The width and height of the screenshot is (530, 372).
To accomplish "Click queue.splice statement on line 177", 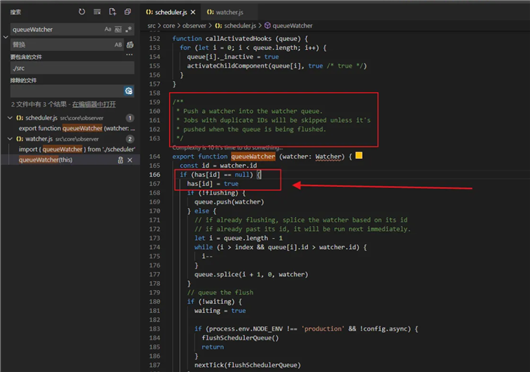I will (x=251, y=274).
